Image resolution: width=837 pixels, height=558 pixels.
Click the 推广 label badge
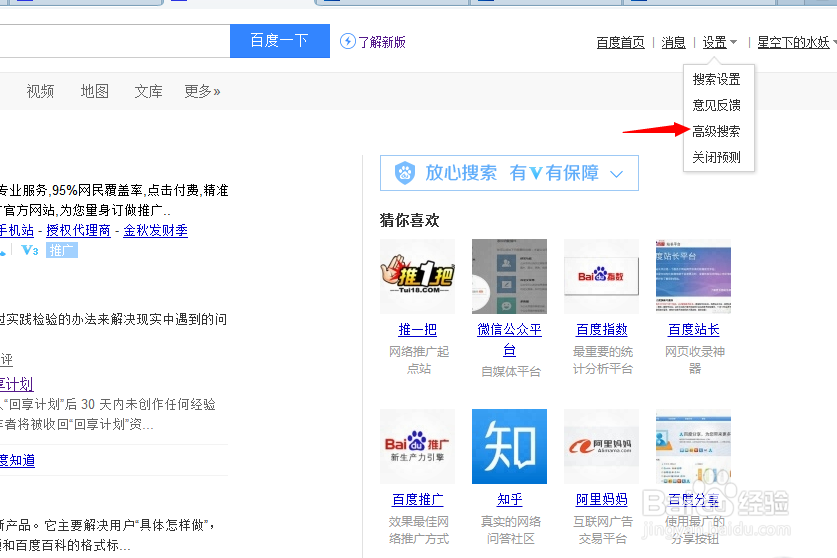point(61,250)
